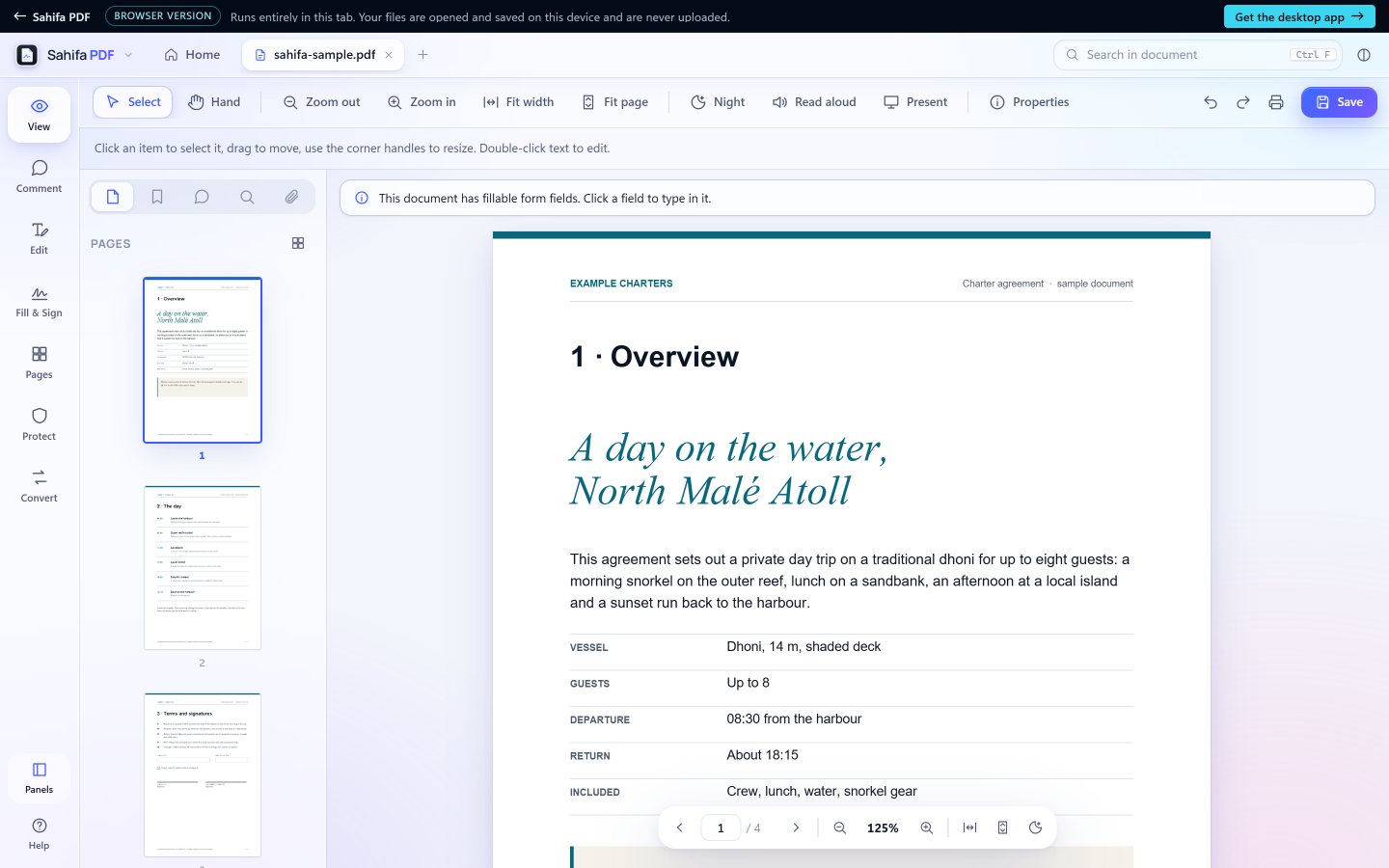Toggle the theme contrast icon near search
The width and height of the screenshot is (1389, 868).
(x=1364, y=55)
